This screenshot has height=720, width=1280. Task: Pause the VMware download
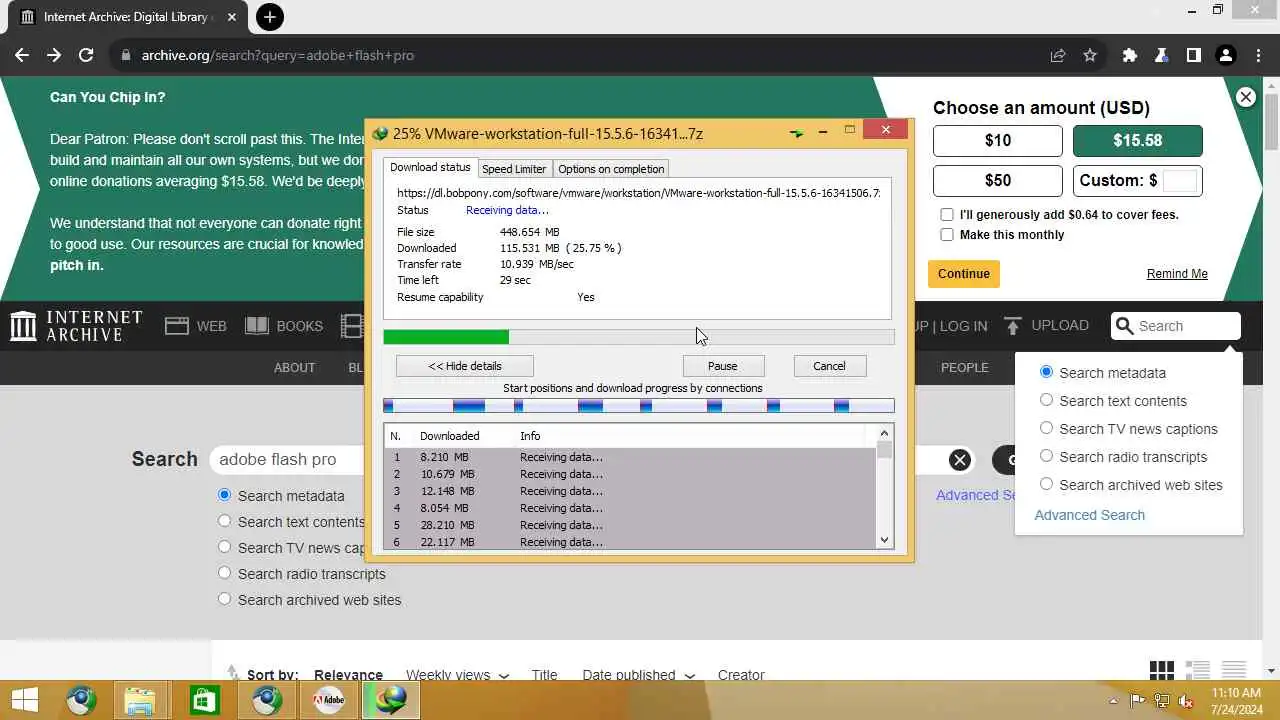click(x=723, y=366)
